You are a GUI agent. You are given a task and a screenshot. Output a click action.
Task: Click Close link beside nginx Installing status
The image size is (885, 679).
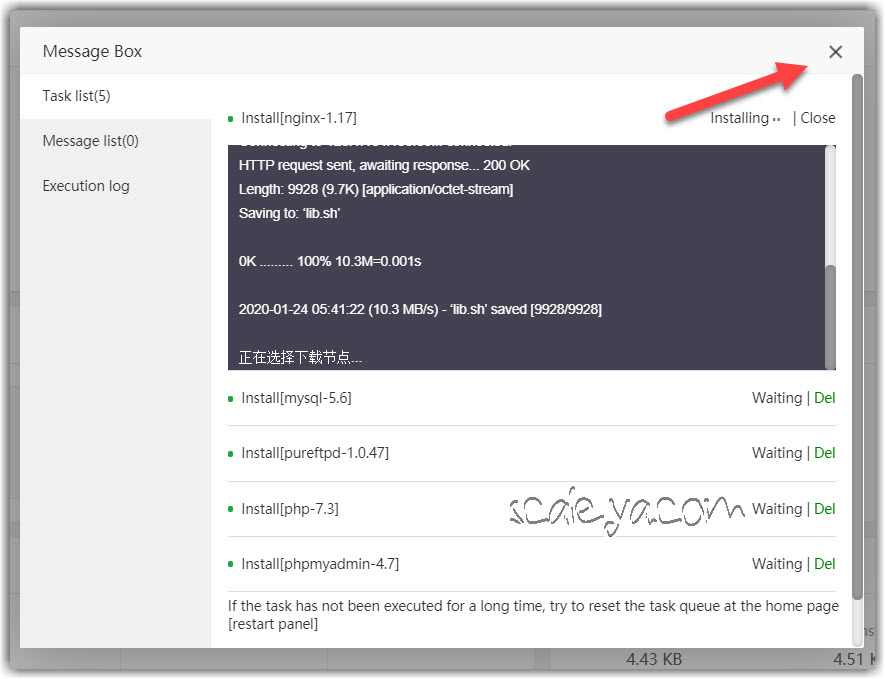tap(818, 118)
